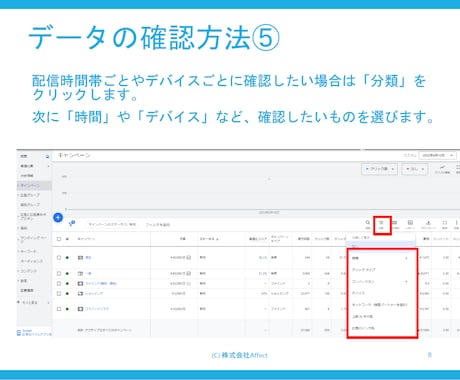Open the red コスト metric dropdown above chart

pos(414,169)
